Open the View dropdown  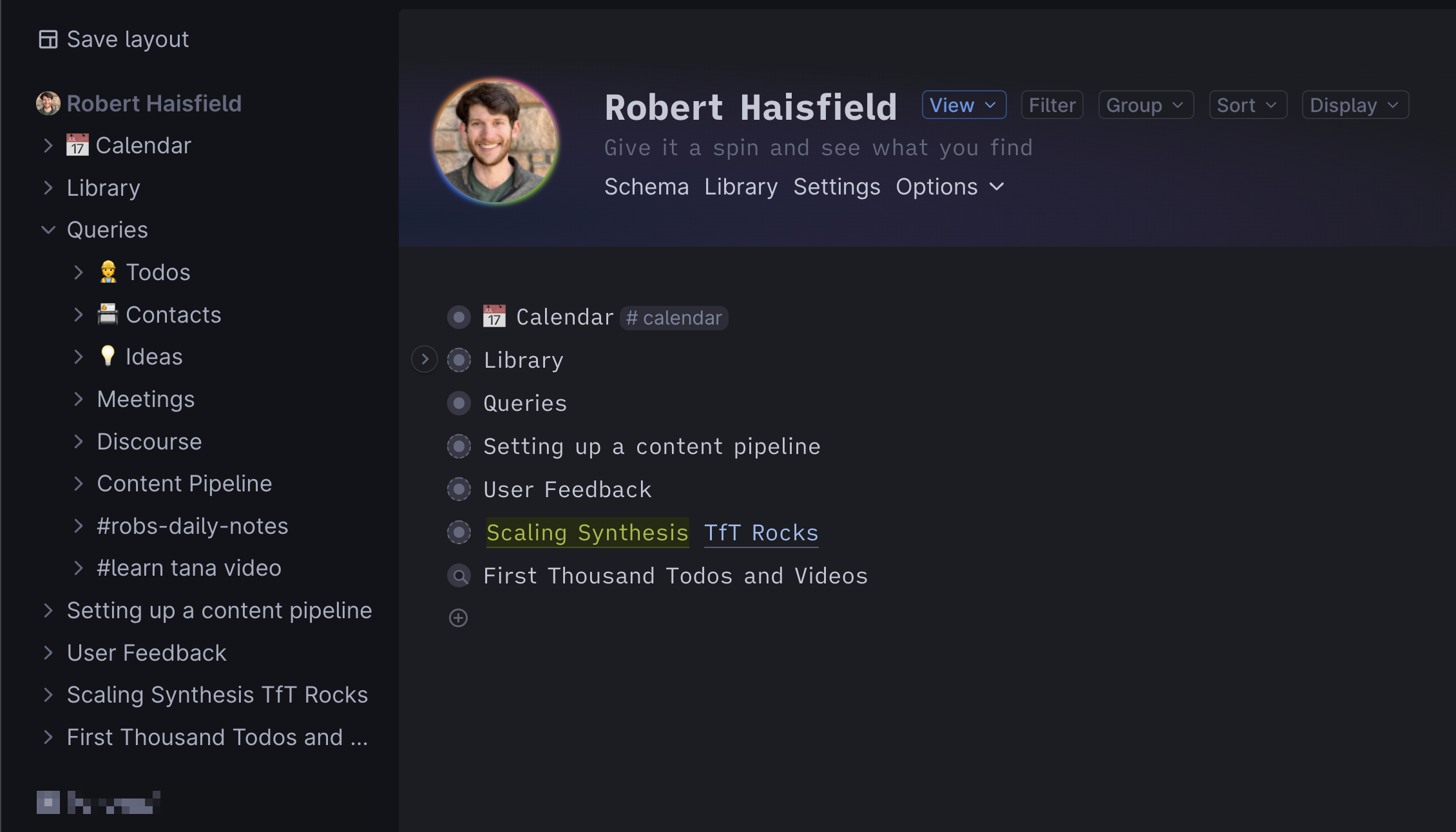coord(964,105)
